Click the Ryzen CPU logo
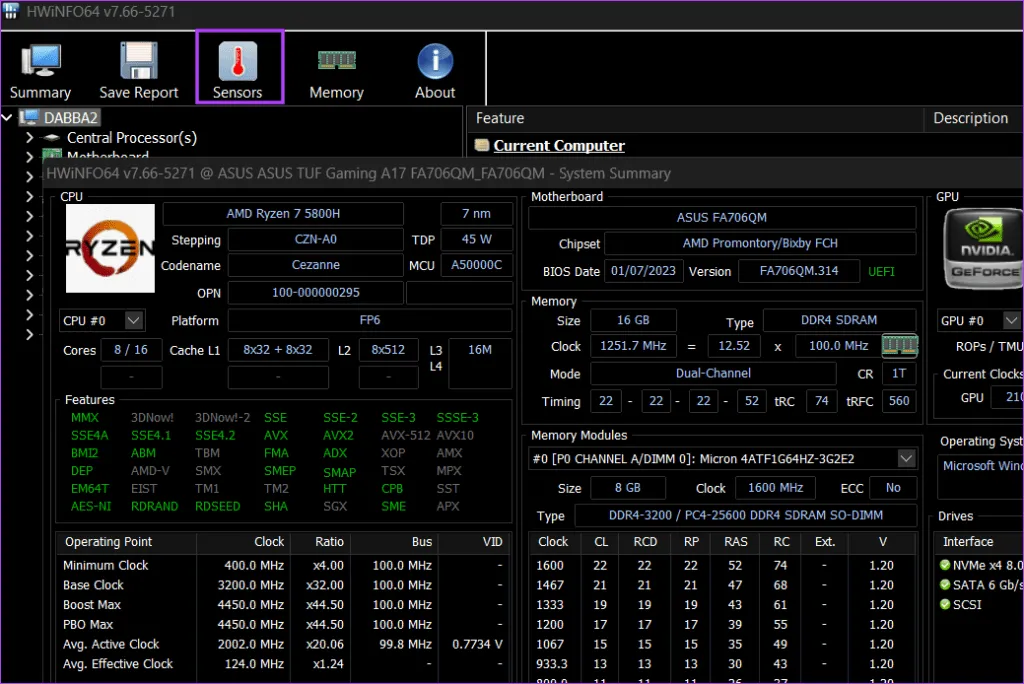The image size is (1024, 684). [110, 247]
